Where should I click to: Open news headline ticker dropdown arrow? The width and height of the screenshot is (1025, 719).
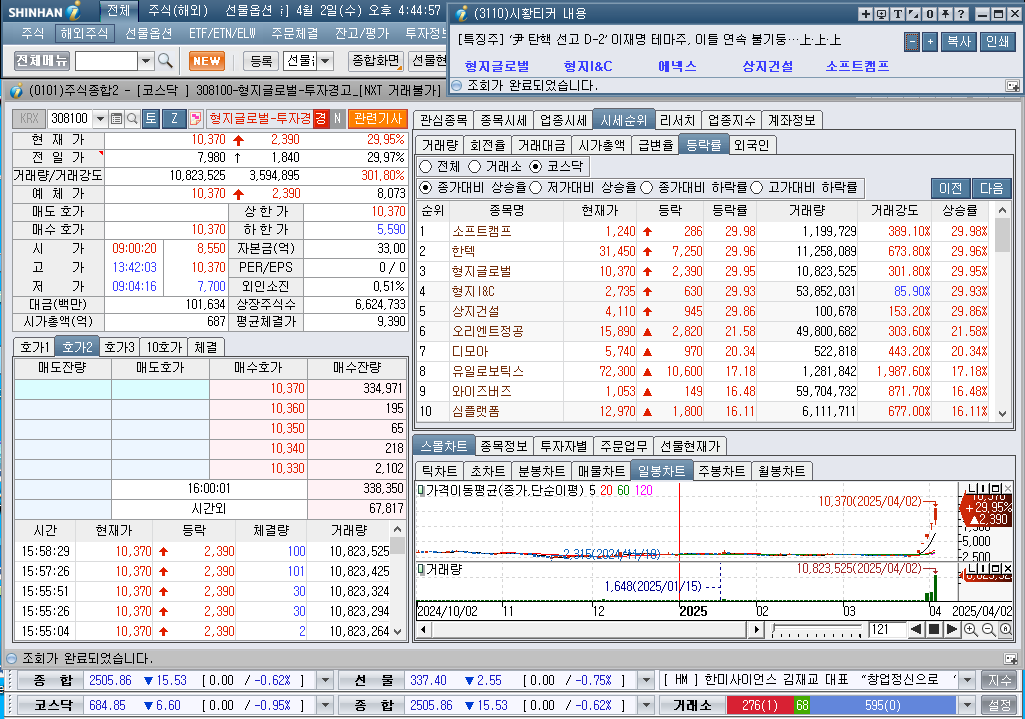(967, 680)
